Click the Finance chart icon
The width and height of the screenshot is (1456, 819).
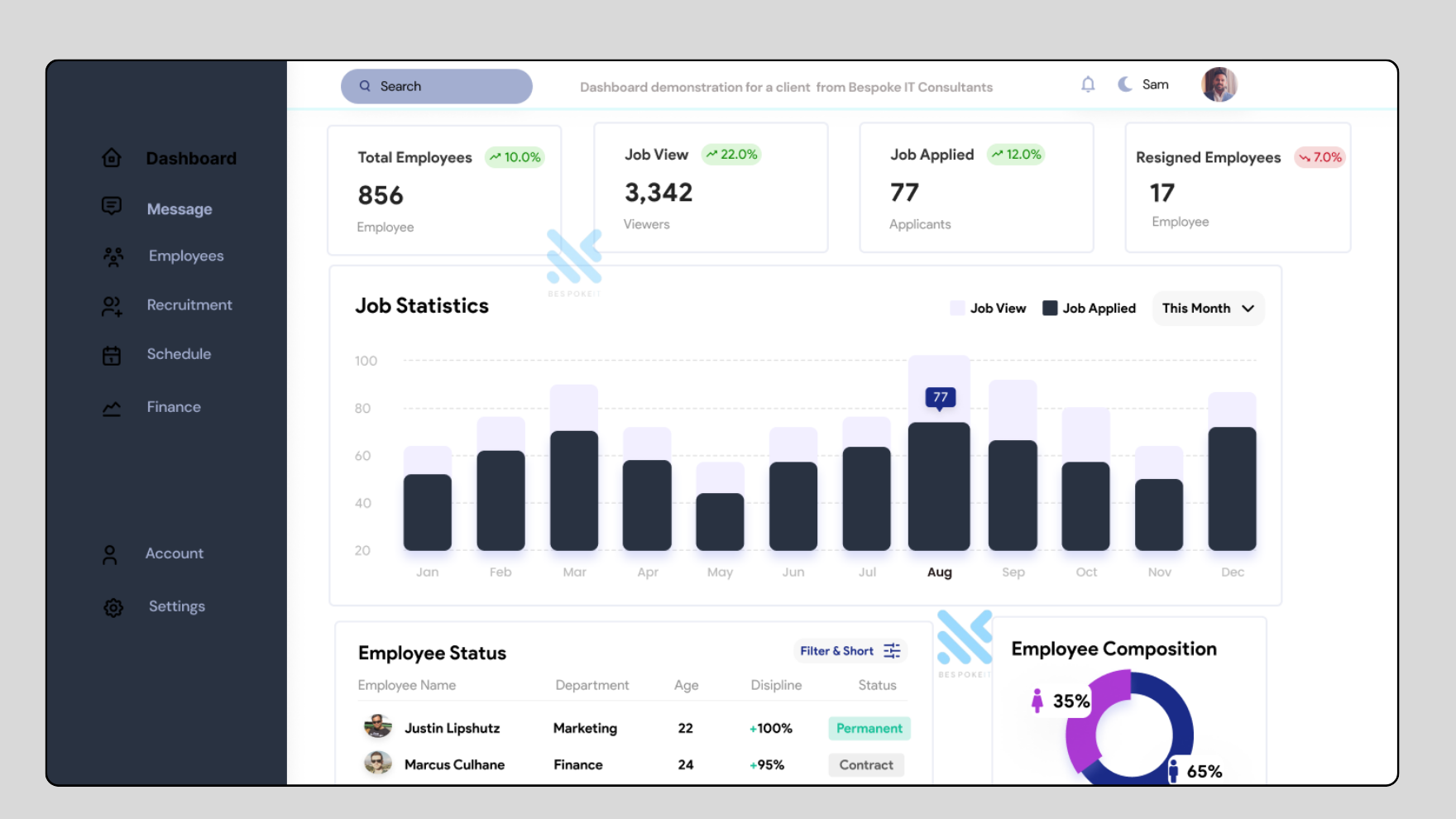point(112,409)
